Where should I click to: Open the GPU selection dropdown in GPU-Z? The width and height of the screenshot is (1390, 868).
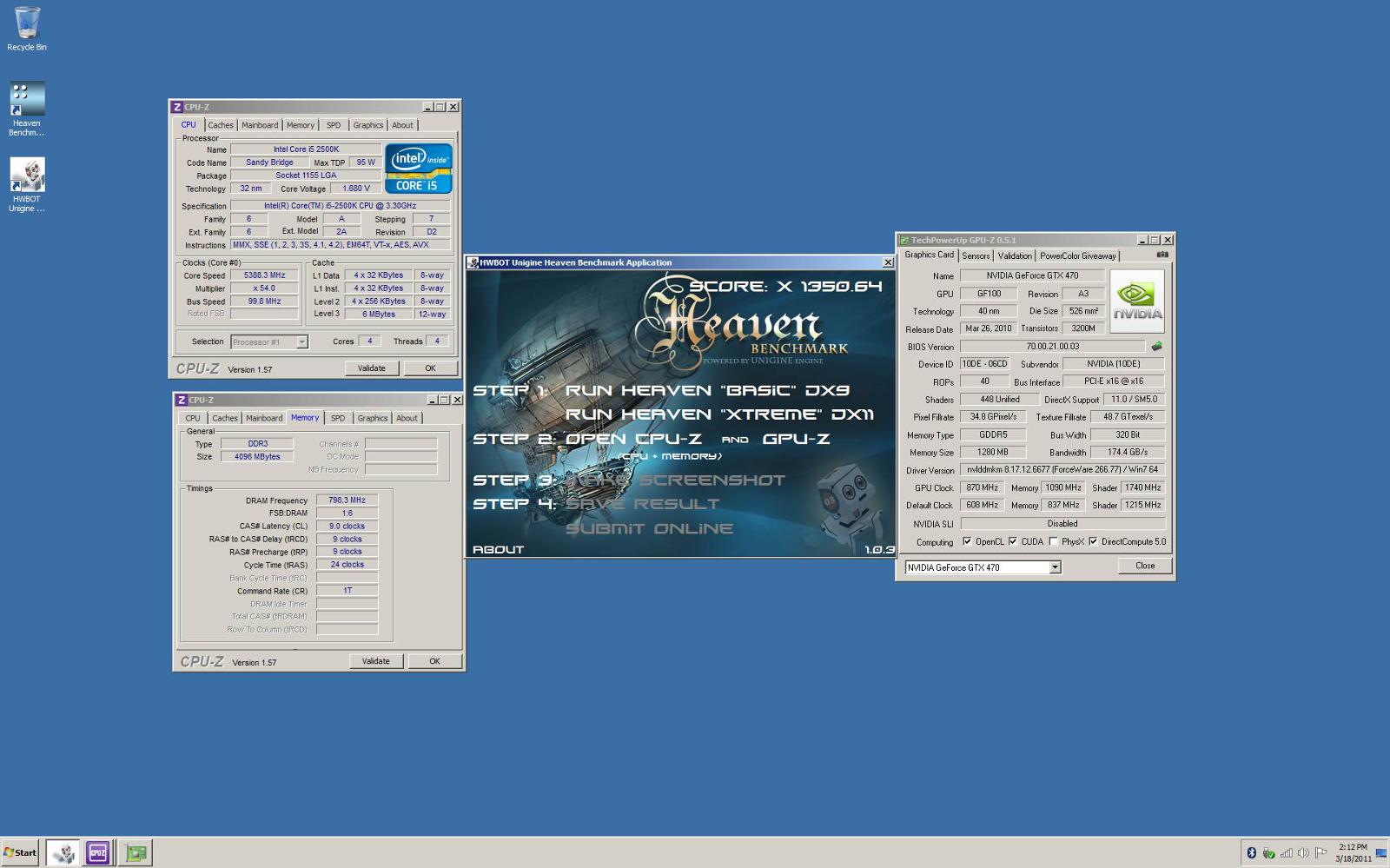click(1055, 567)
